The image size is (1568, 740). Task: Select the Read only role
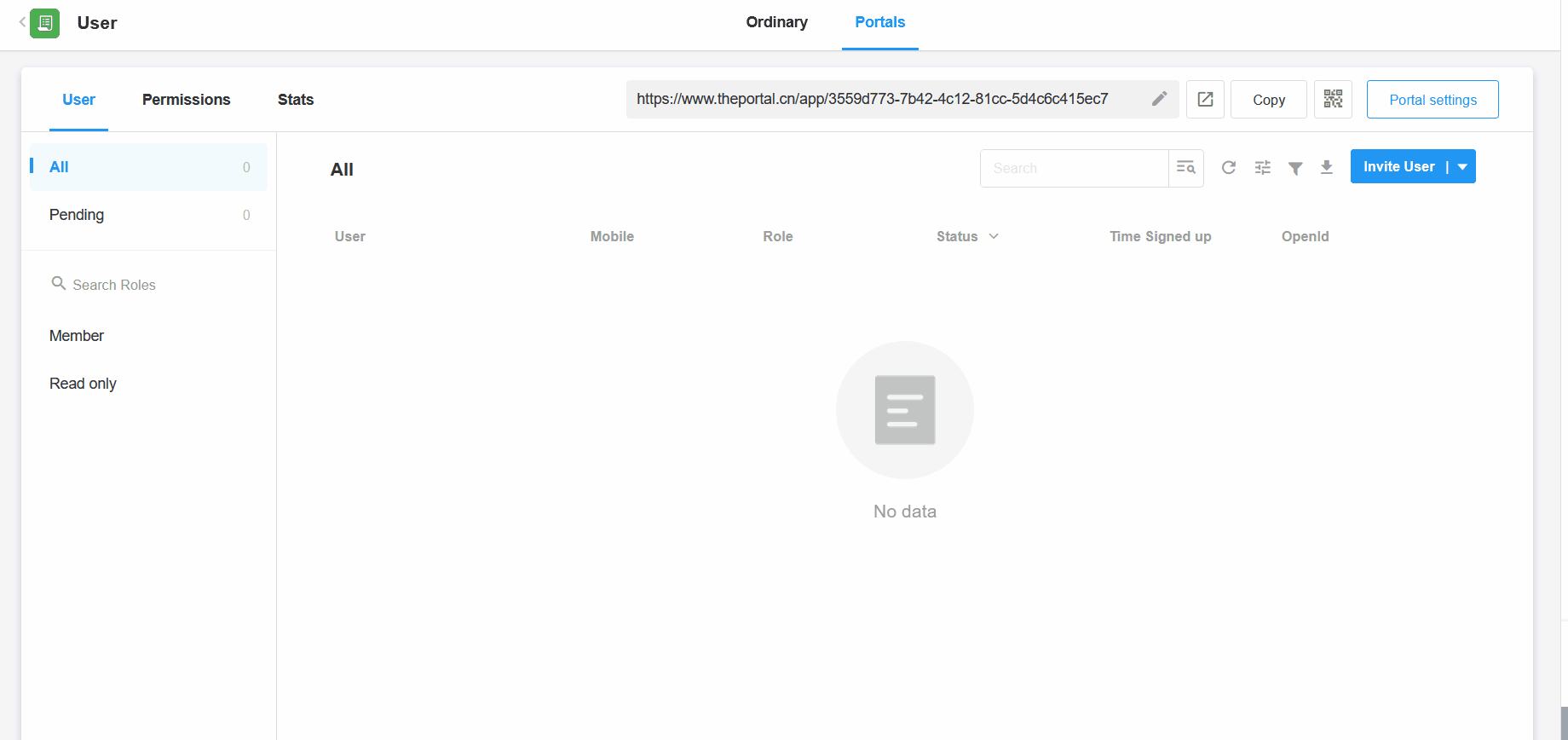83,384
